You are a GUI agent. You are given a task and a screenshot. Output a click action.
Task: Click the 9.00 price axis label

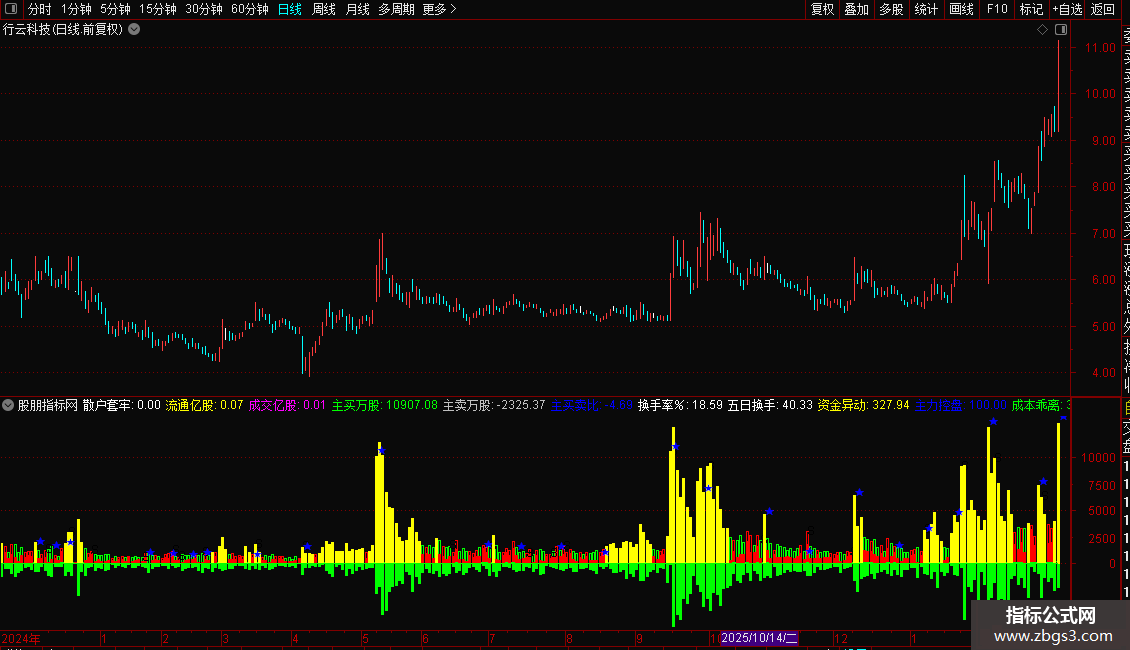pos(1103,141)
